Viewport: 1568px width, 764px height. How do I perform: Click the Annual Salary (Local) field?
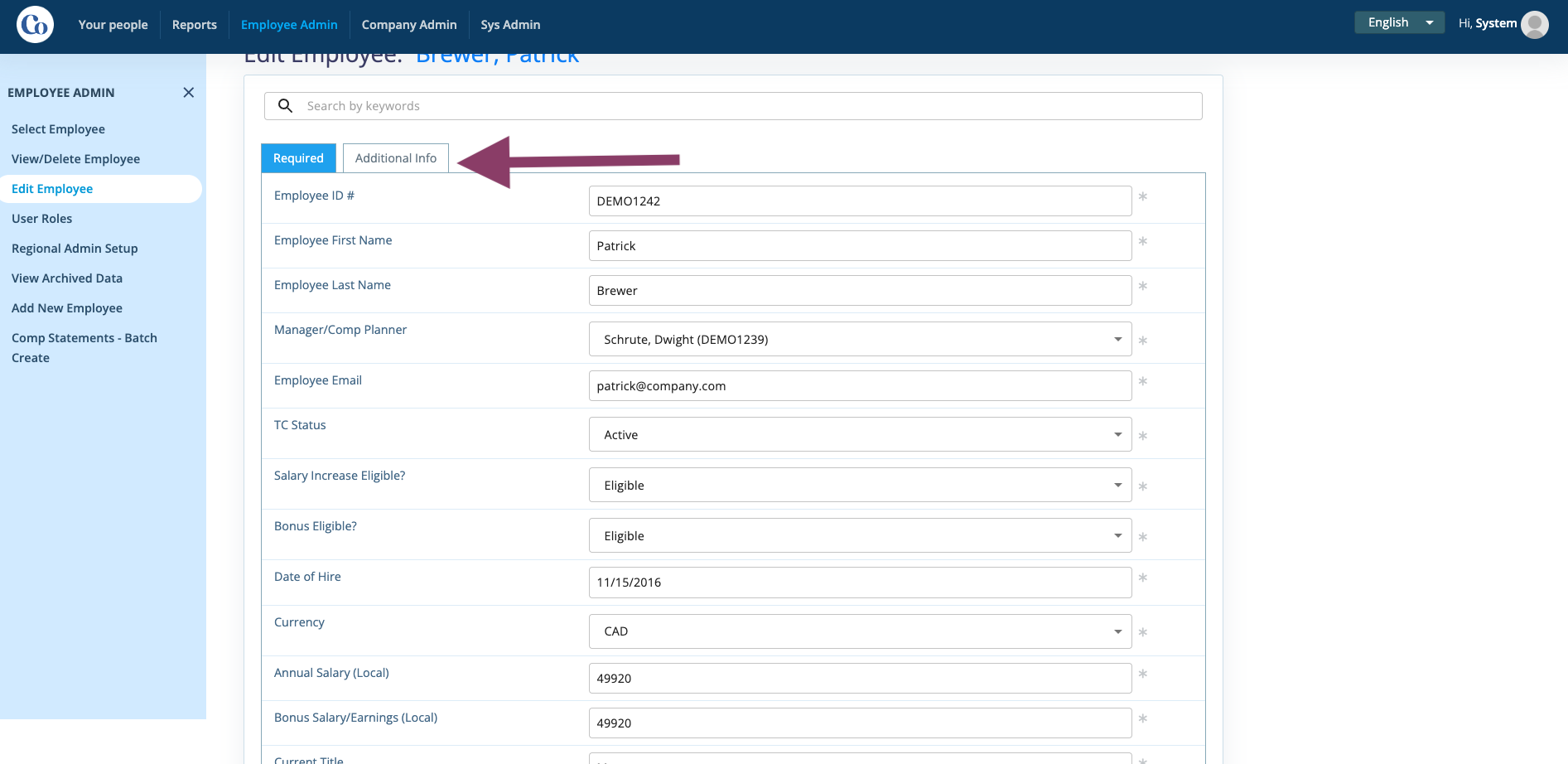coord(860,678)
